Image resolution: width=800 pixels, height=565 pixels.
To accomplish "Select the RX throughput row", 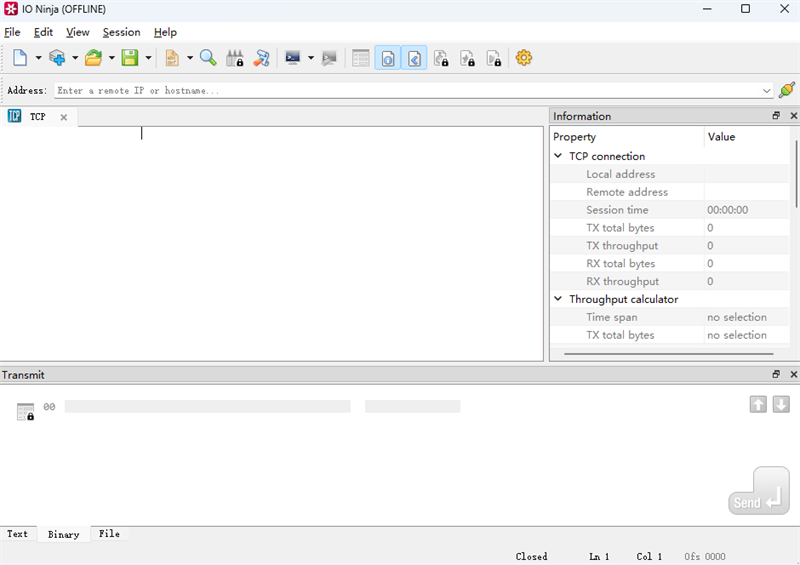I will pyautogui.click(x=670, y=281).
